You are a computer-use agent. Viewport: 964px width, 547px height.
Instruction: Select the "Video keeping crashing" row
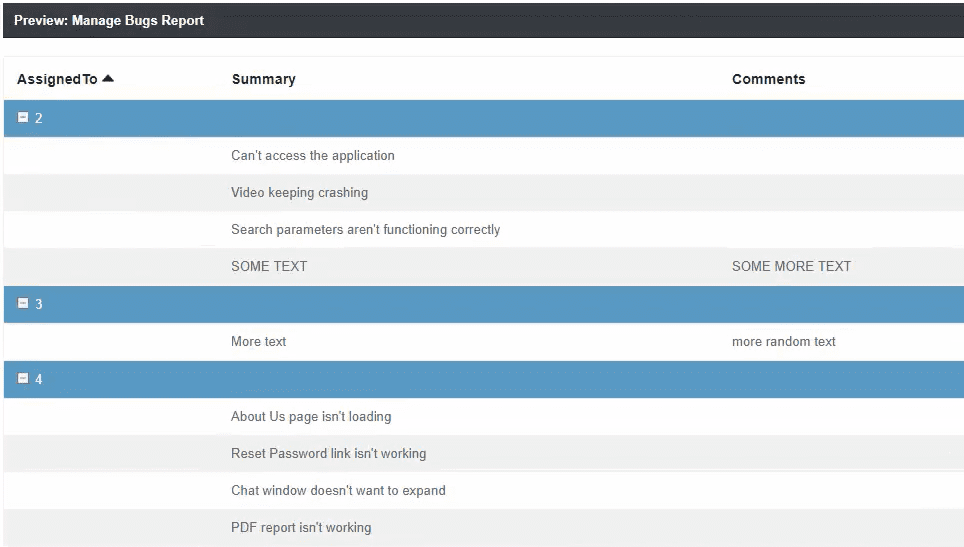[x=299, y=193]
